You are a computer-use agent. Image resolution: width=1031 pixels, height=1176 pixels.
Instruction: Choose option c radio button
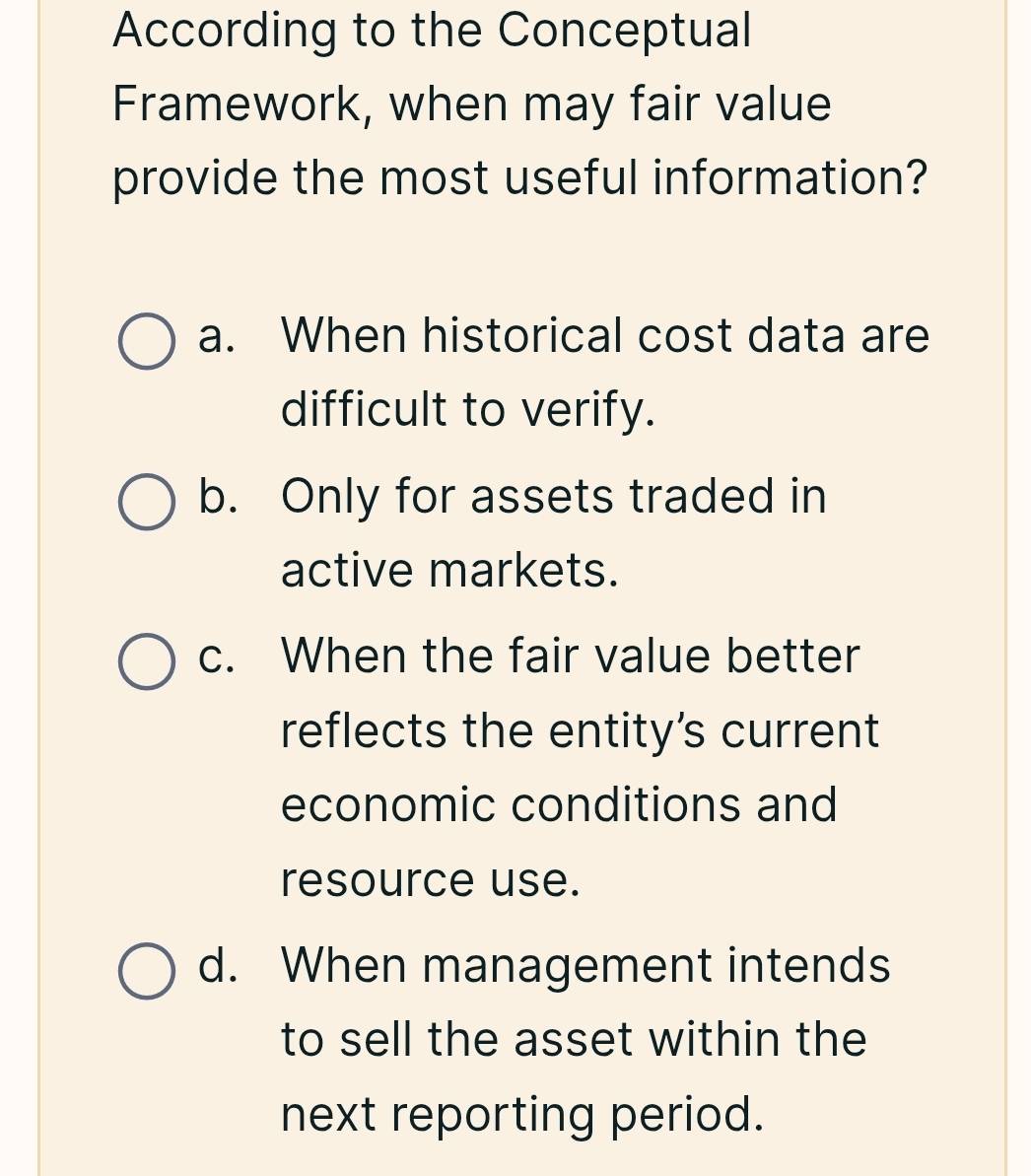pyautogui.click(x=147, y=662)
